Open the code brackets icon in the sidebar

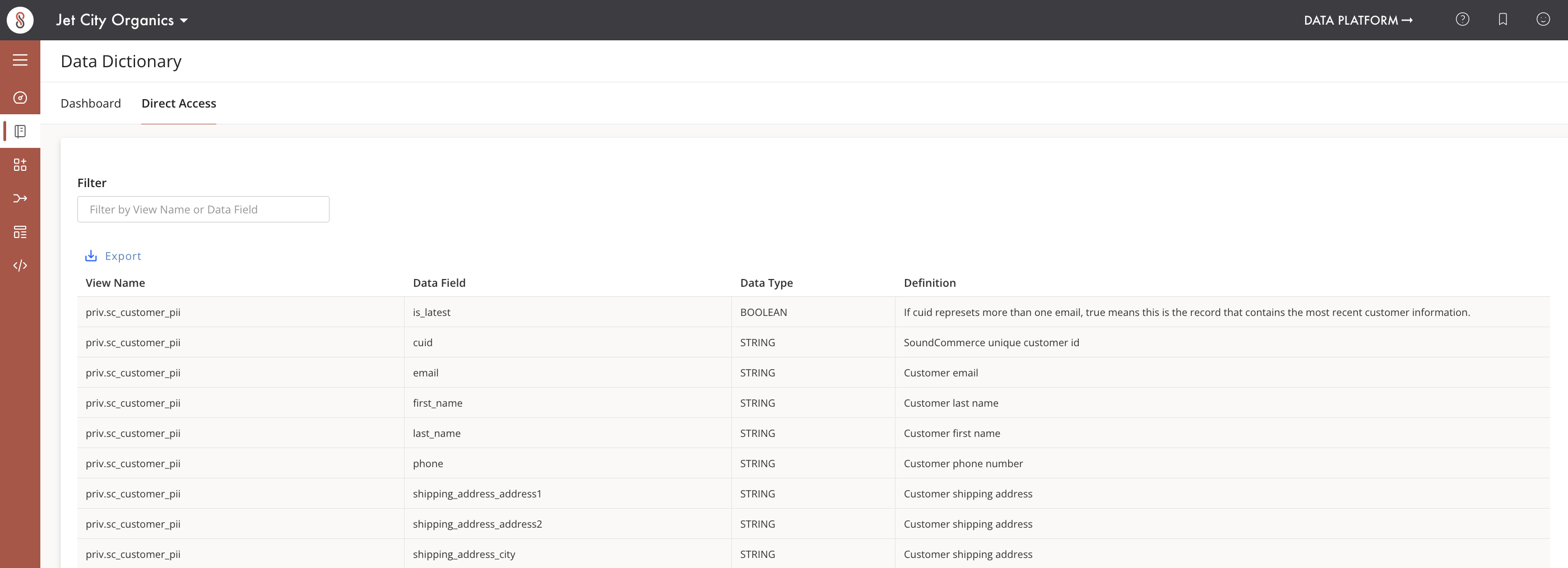(20, 265)
